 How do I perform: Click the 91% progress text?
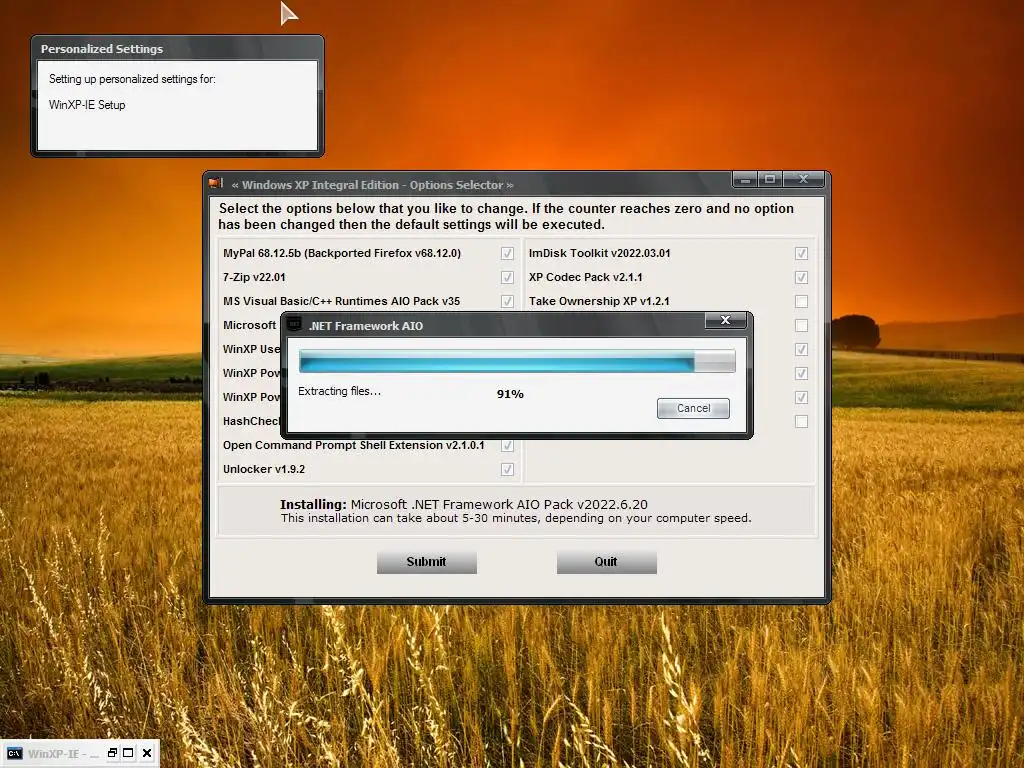tap(510, 394)
